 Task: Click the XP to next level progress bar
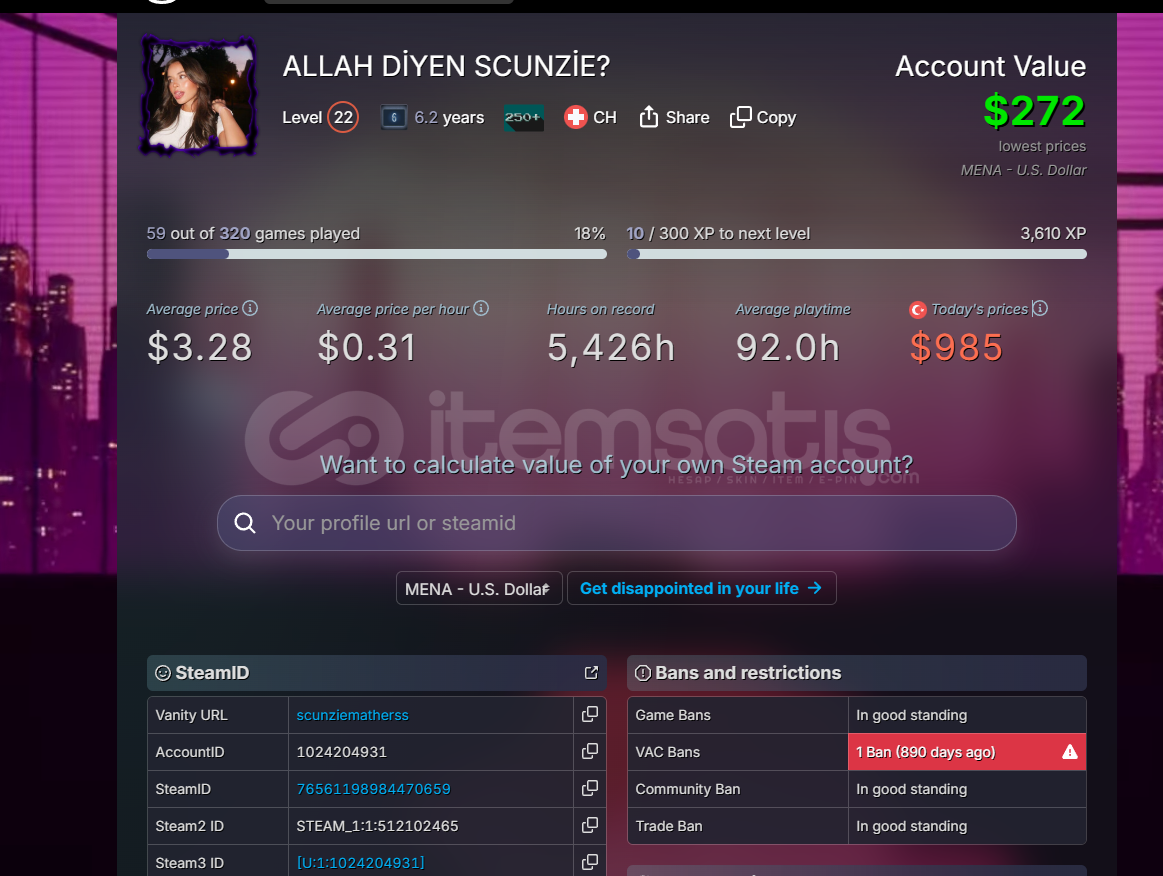point(857,254)
